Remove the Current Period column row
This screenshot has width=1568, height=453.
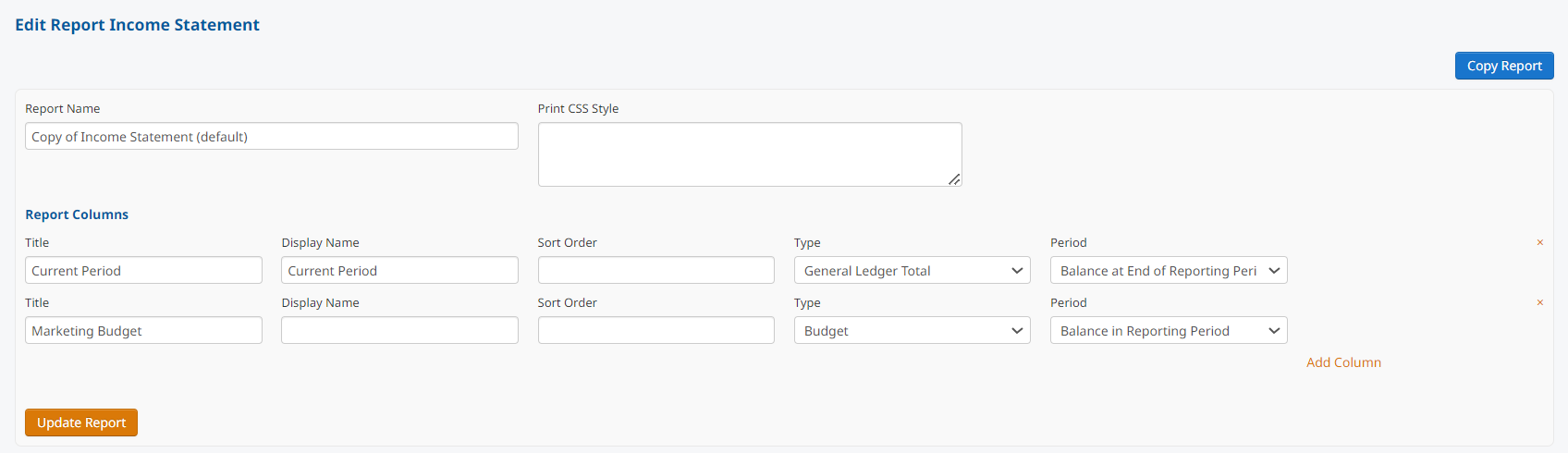click(x=1539, y=242)
